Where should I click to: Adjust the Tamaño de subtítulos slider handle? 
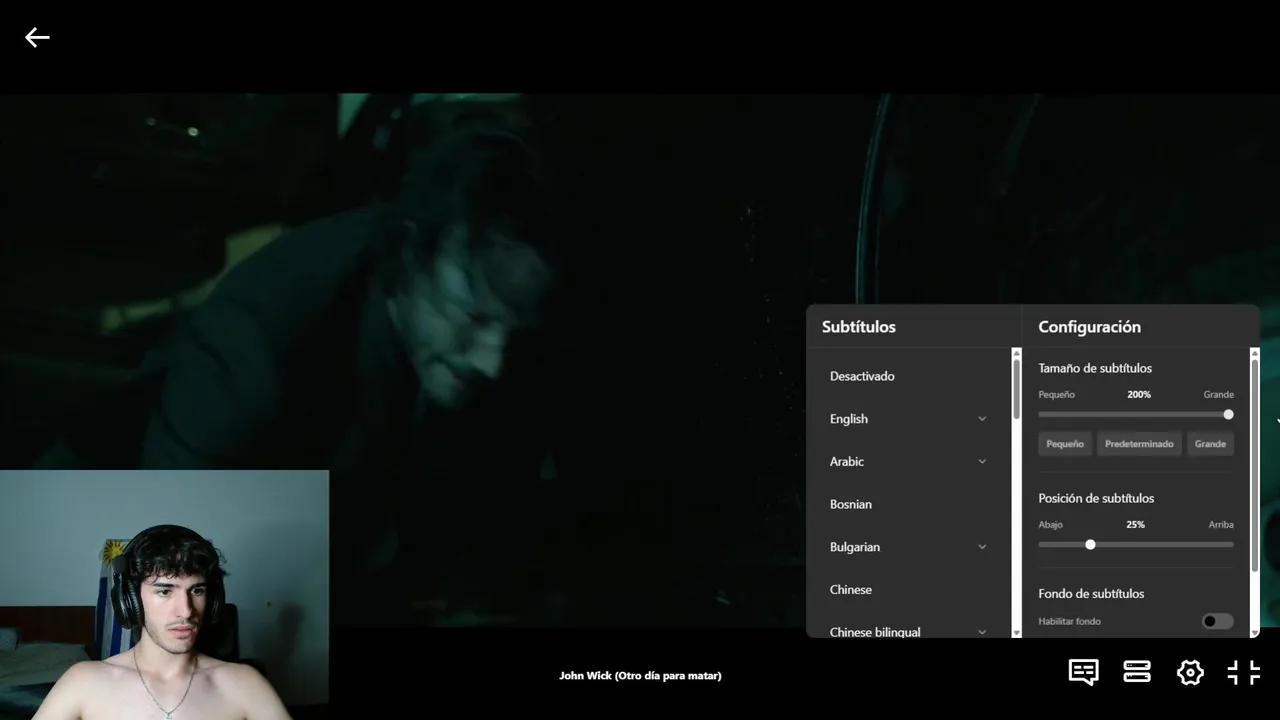tap(1228, 414)
